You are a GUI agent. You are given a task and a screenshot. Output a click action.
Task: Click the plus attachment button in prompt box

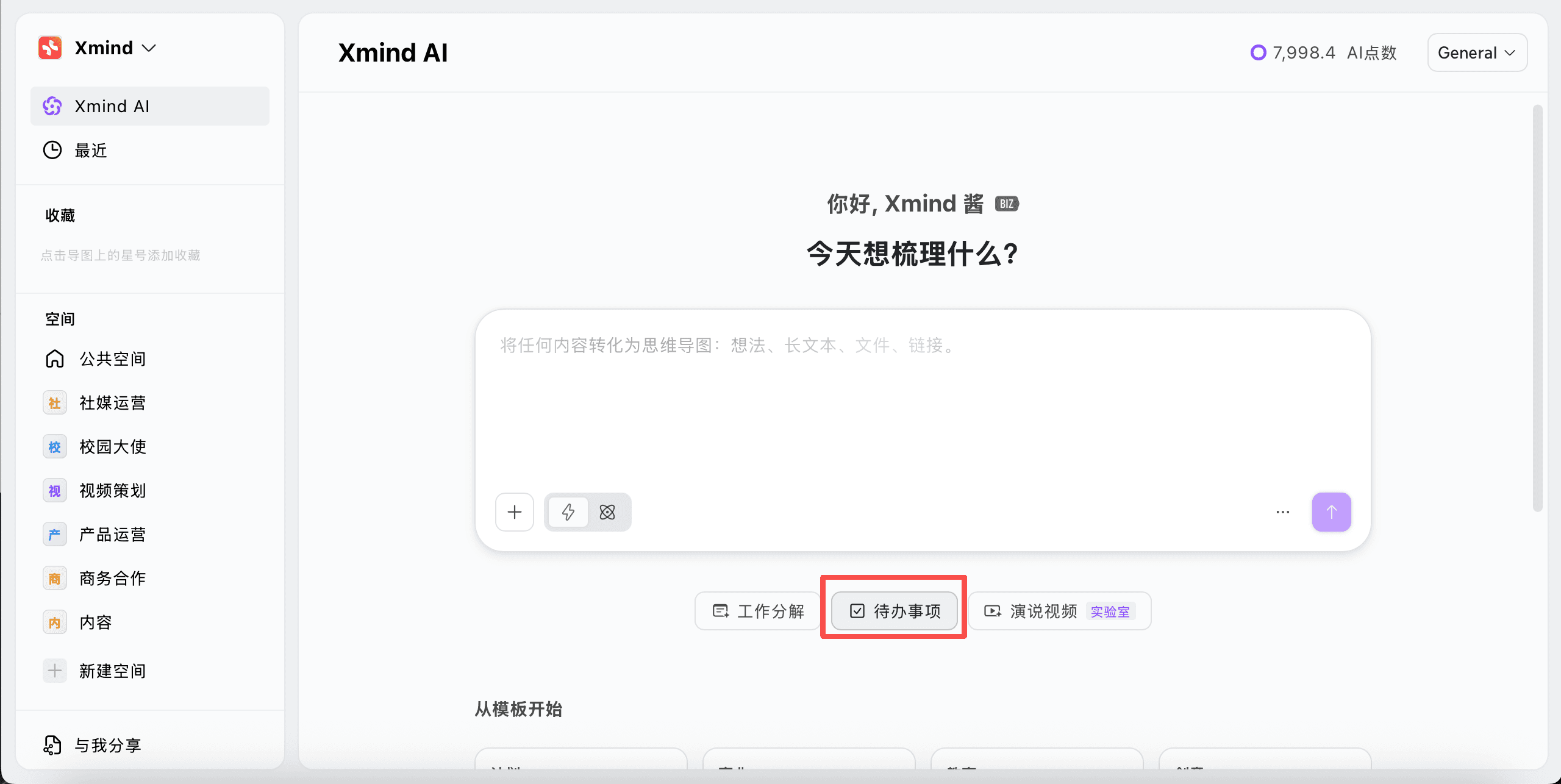tap(515, 512)
